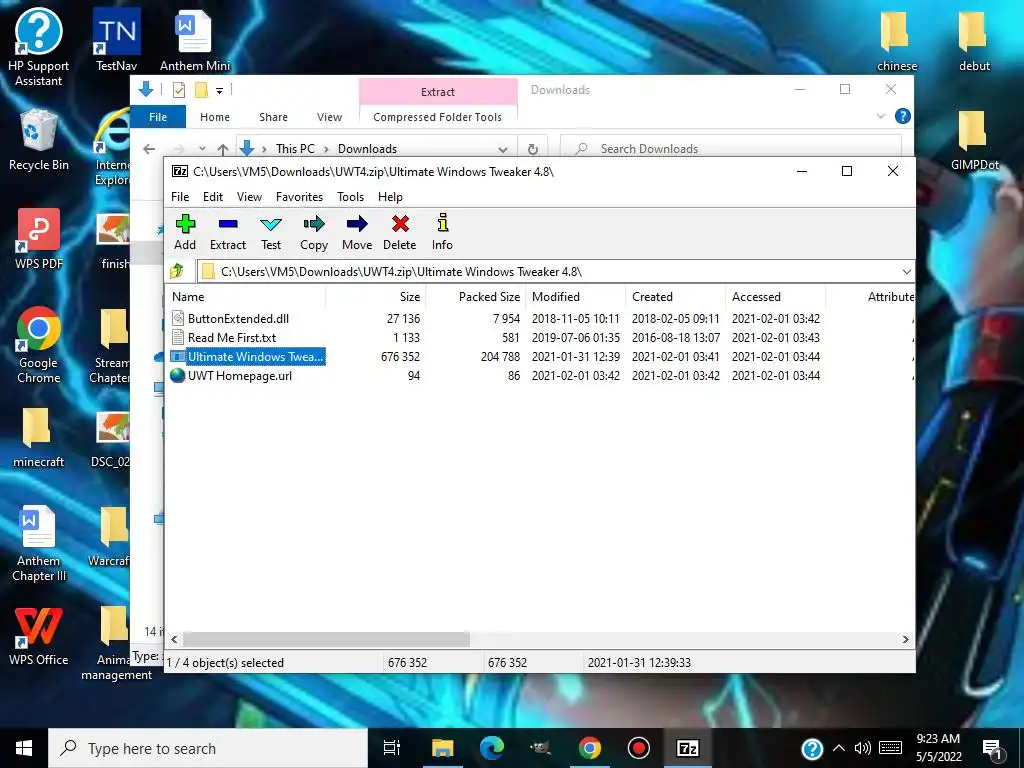
Task: Click the 7-Zip taskbar button
Action: pos(687,748)
